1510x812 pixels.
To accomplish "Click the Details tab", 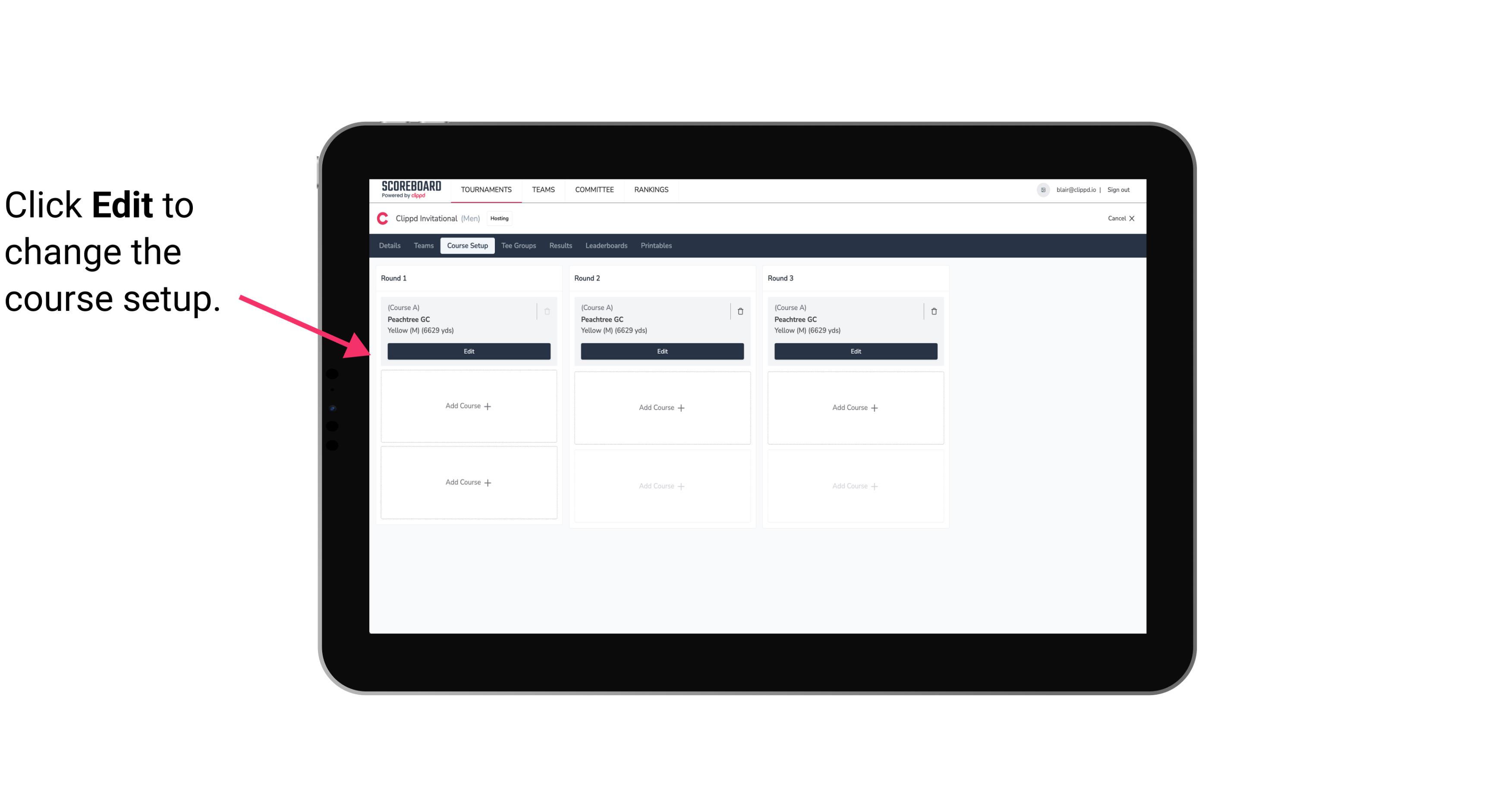I will click(391, 246).
